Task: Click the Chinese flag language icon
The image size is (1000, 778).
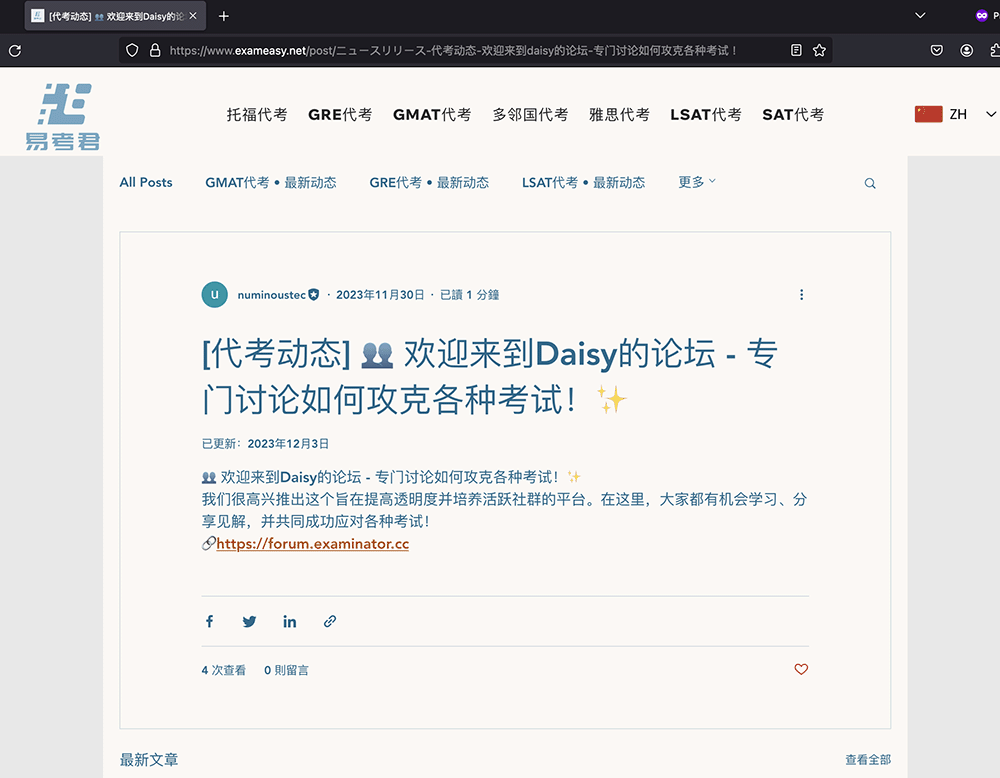Action: tap(929, 114)
